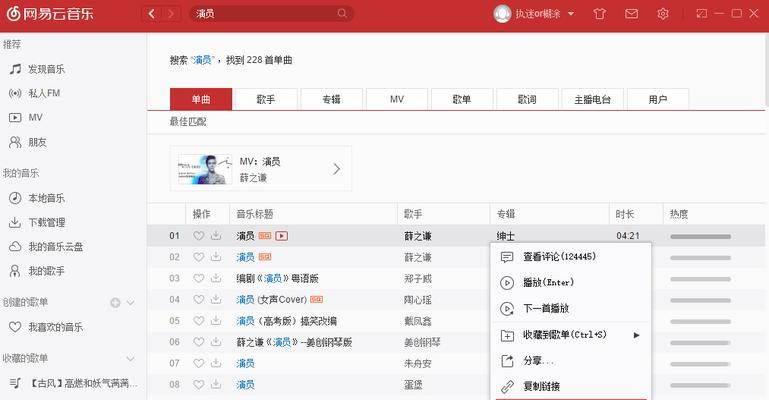The width and height of the screenshot is (769, 400).
Task: Open the MV: 演员 best match arrow
Action: pyautogui.click(x=336, y=169)
